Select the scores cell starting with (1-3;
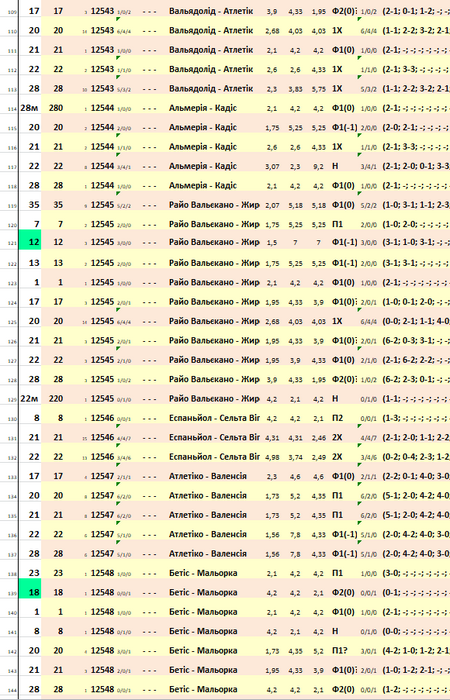The image size is (450, 700). tap(415, 418)
